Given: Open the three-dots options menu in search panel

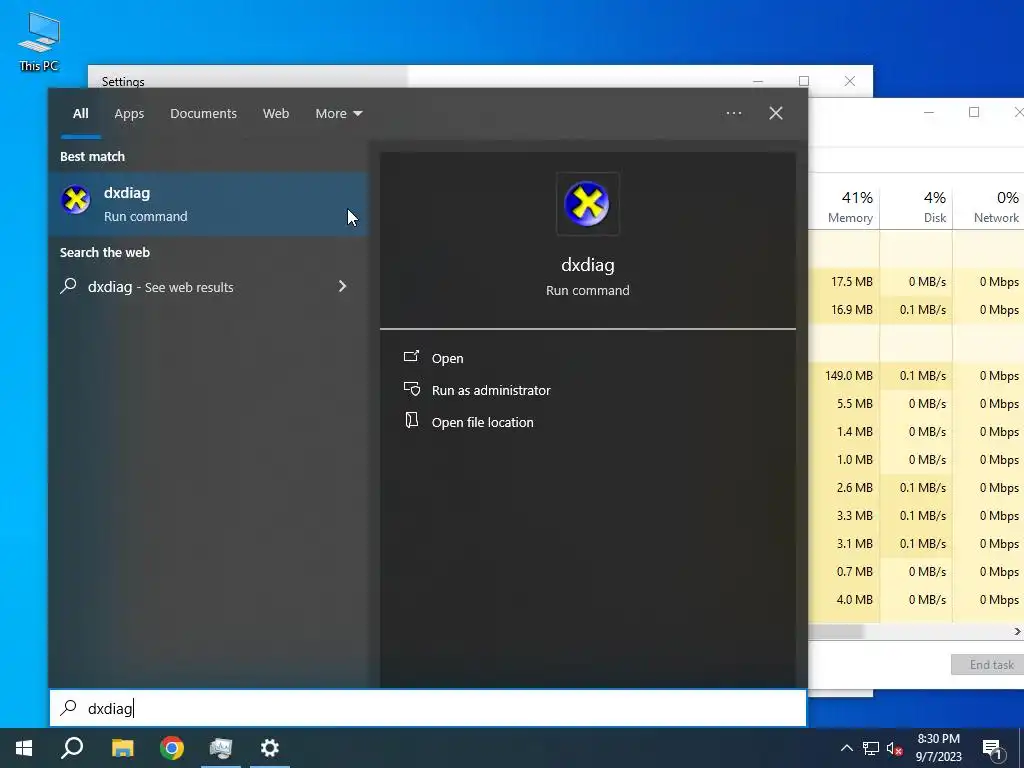Looking at the screenshot, I should point(734,113).
